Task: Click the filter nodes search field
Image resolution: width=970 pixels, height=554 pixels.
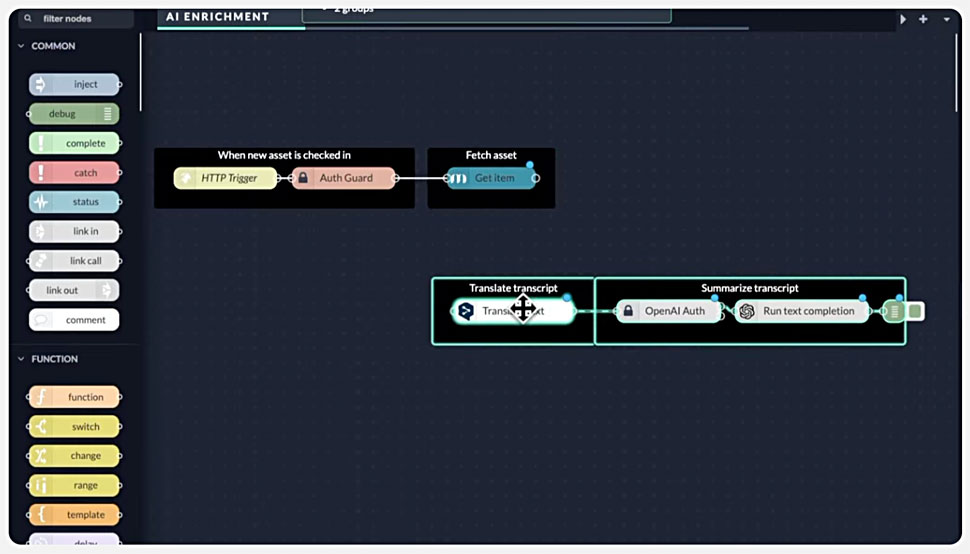Action: click(x=80, y=18)
